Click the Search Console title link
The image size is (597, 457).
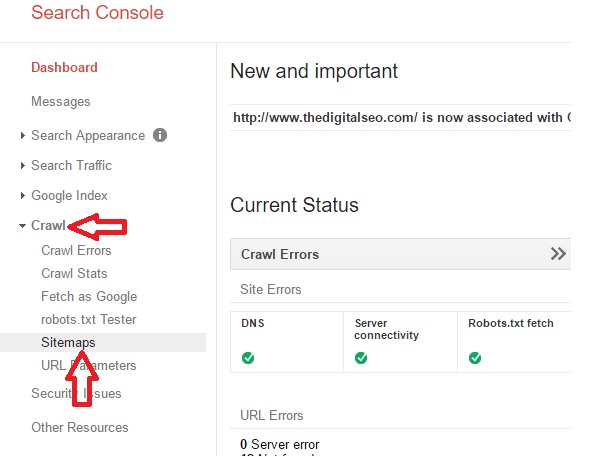point(97,13)
